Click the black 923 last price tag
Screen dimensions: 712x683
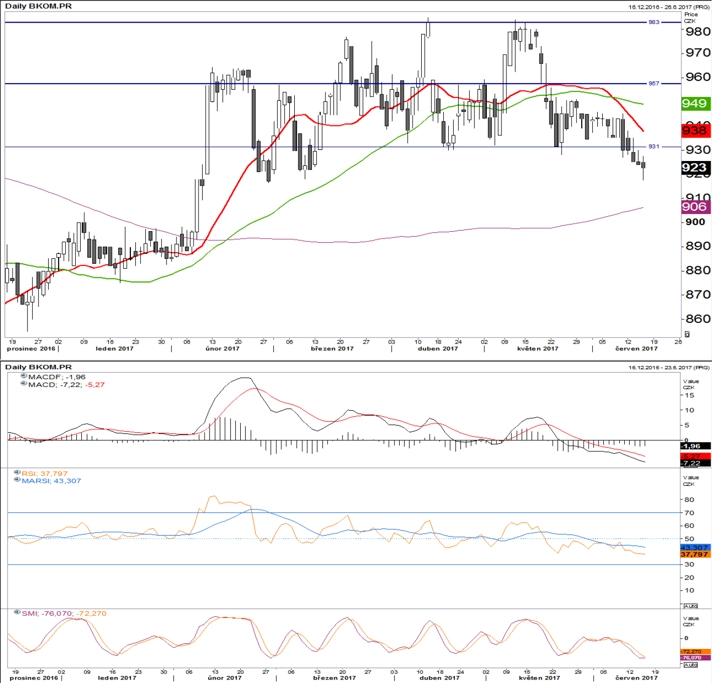tap(695, 168)
